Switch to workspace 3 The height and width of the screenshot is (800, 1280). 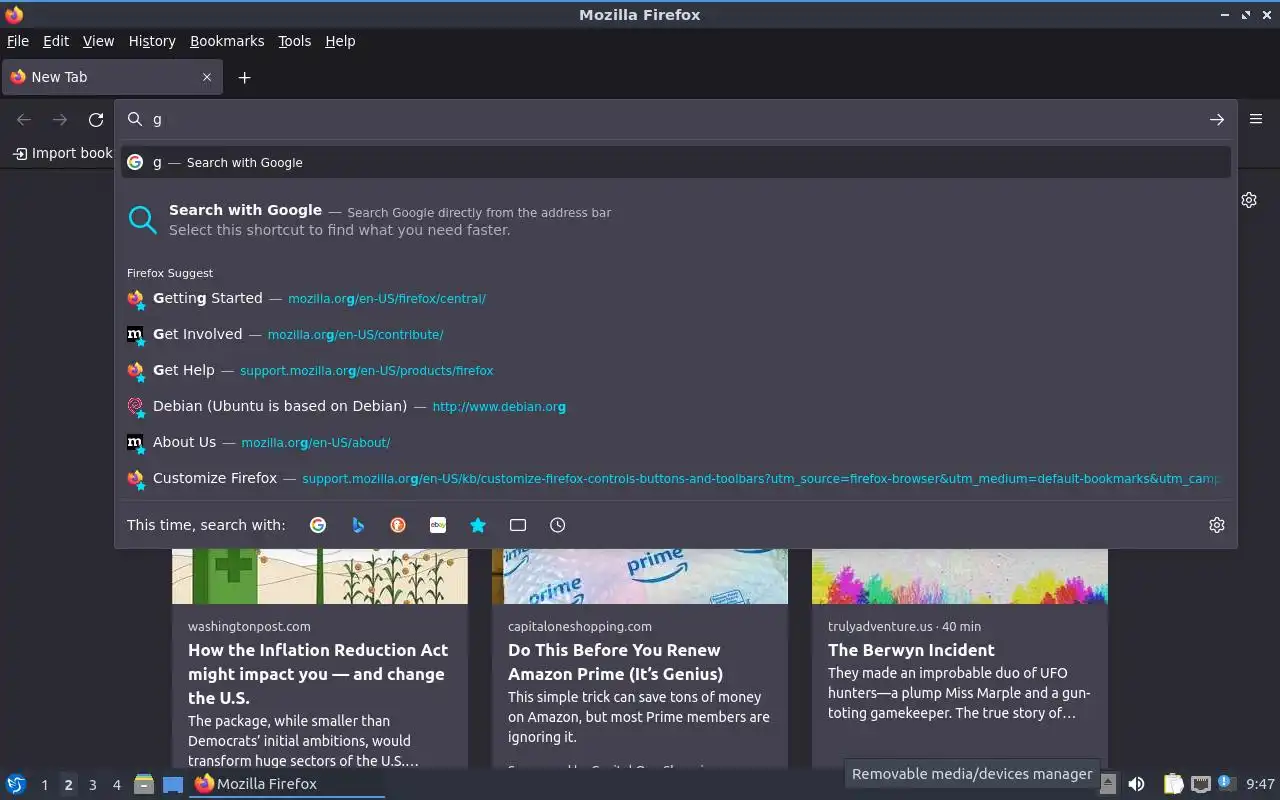tap(92, 785)
